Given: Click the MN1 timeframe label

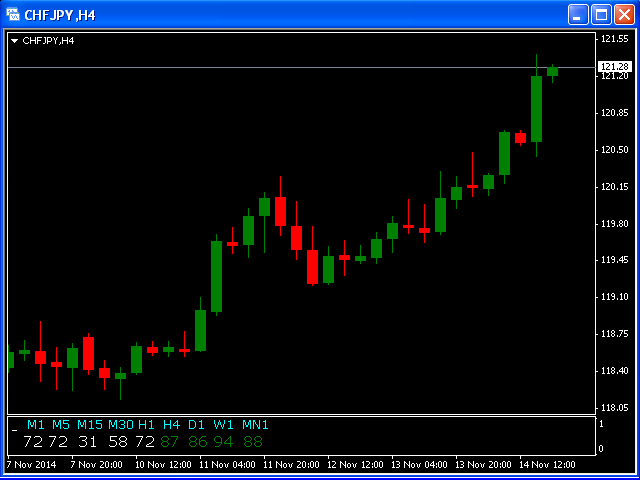Looking at the screenshot, I should [255, 425].
